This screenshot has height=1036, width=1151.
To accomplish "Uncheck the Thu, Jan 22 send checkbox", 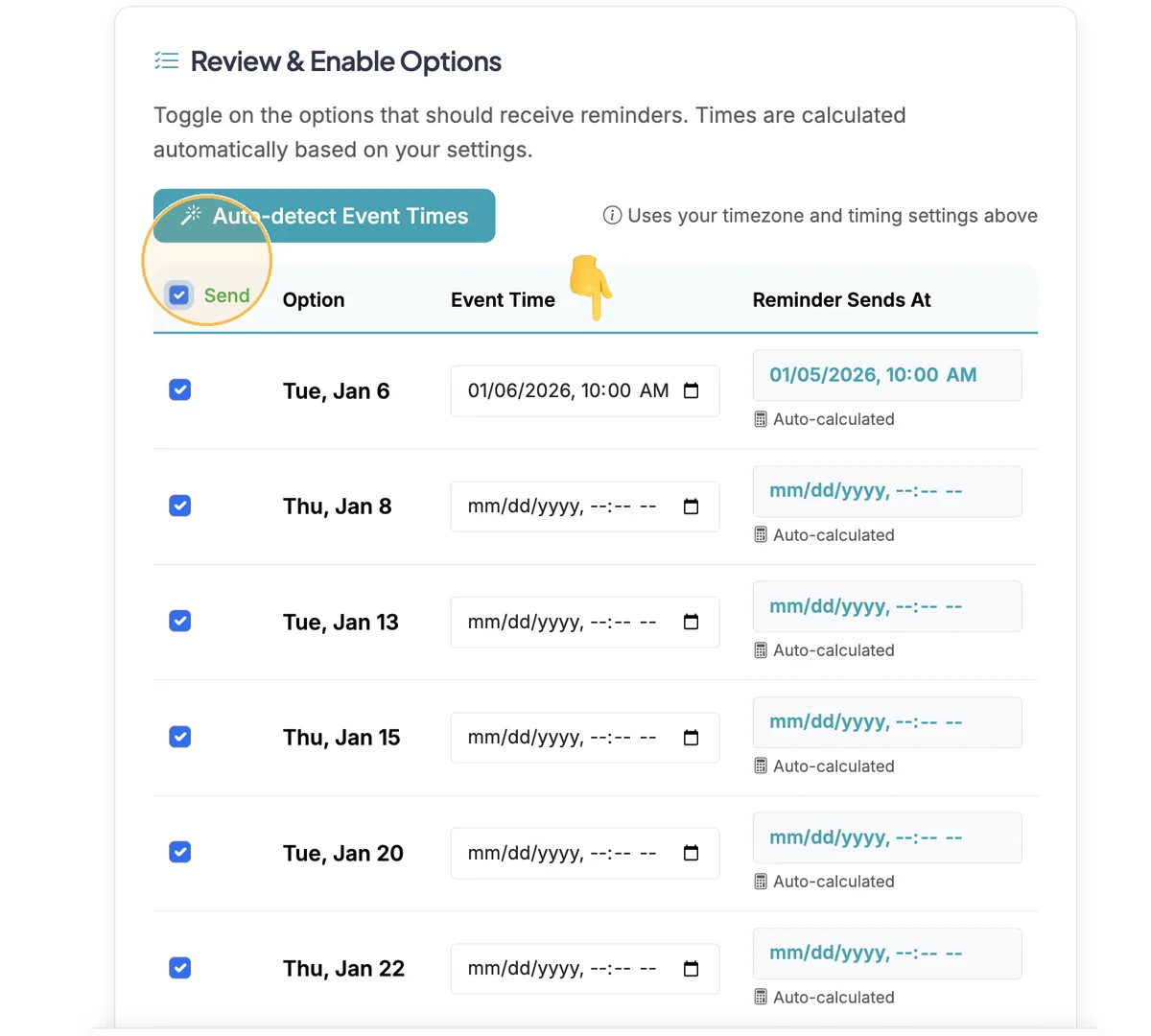I will [x=179, y=968].
